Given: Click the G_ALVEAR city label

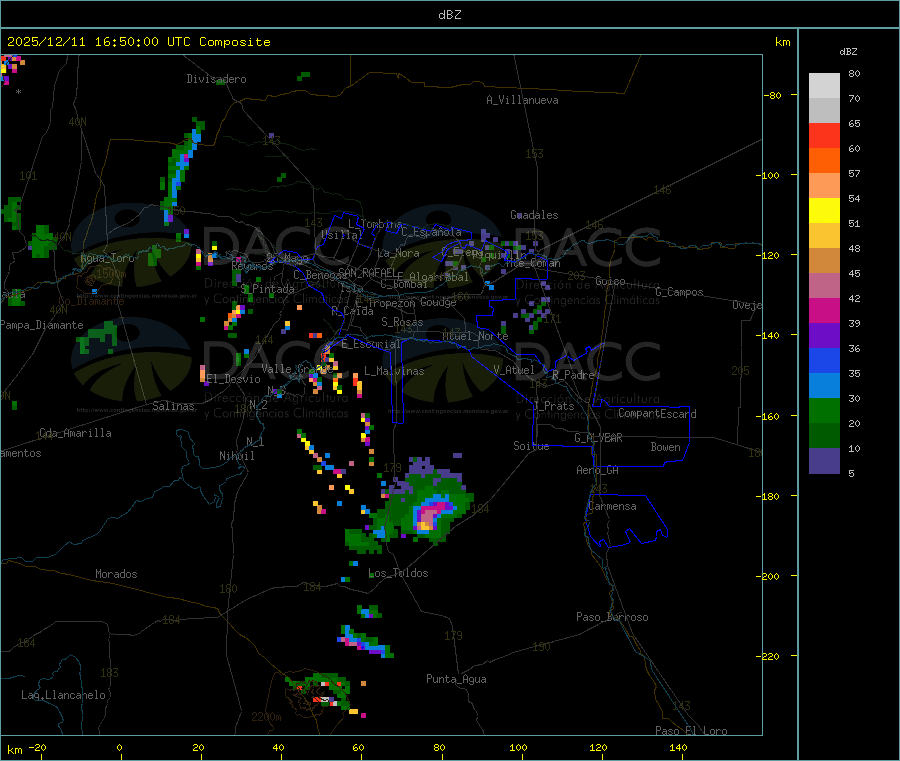Looking at the screenshot, I should point(598,438).
